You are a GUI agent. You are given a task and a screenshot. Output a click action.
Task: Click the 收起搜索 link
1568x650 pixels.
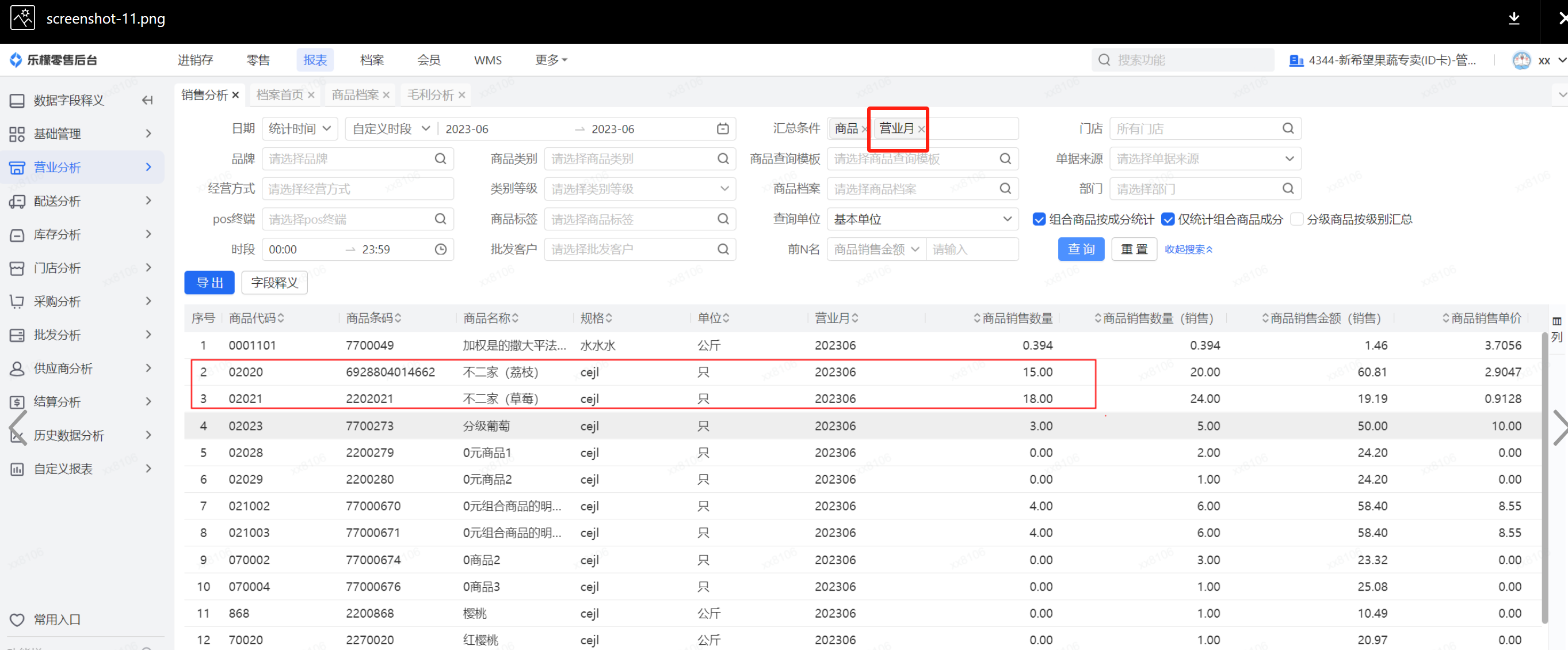click(1188, 249)
